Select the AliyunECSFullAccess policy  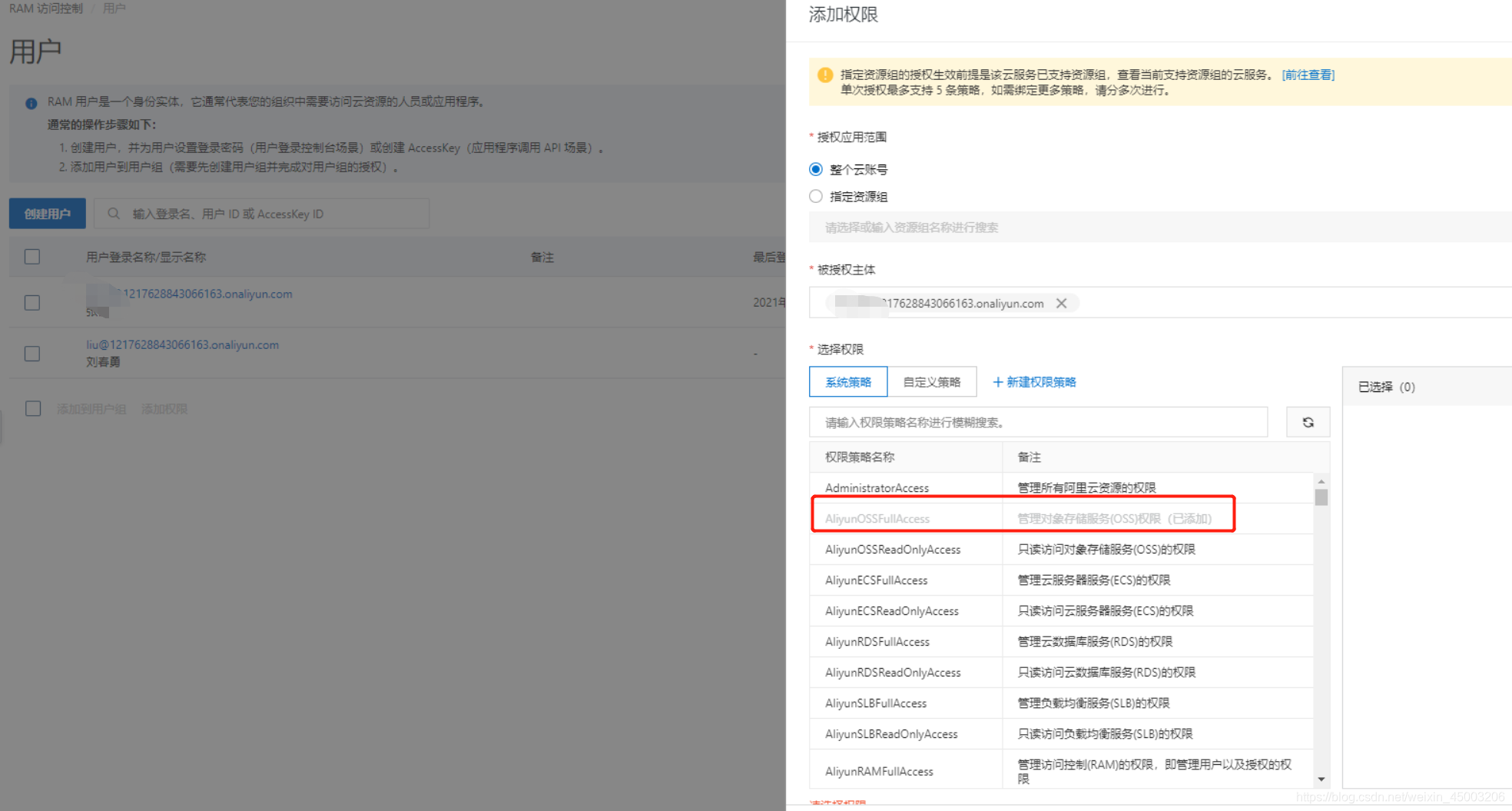click(x=1062, y=580)
